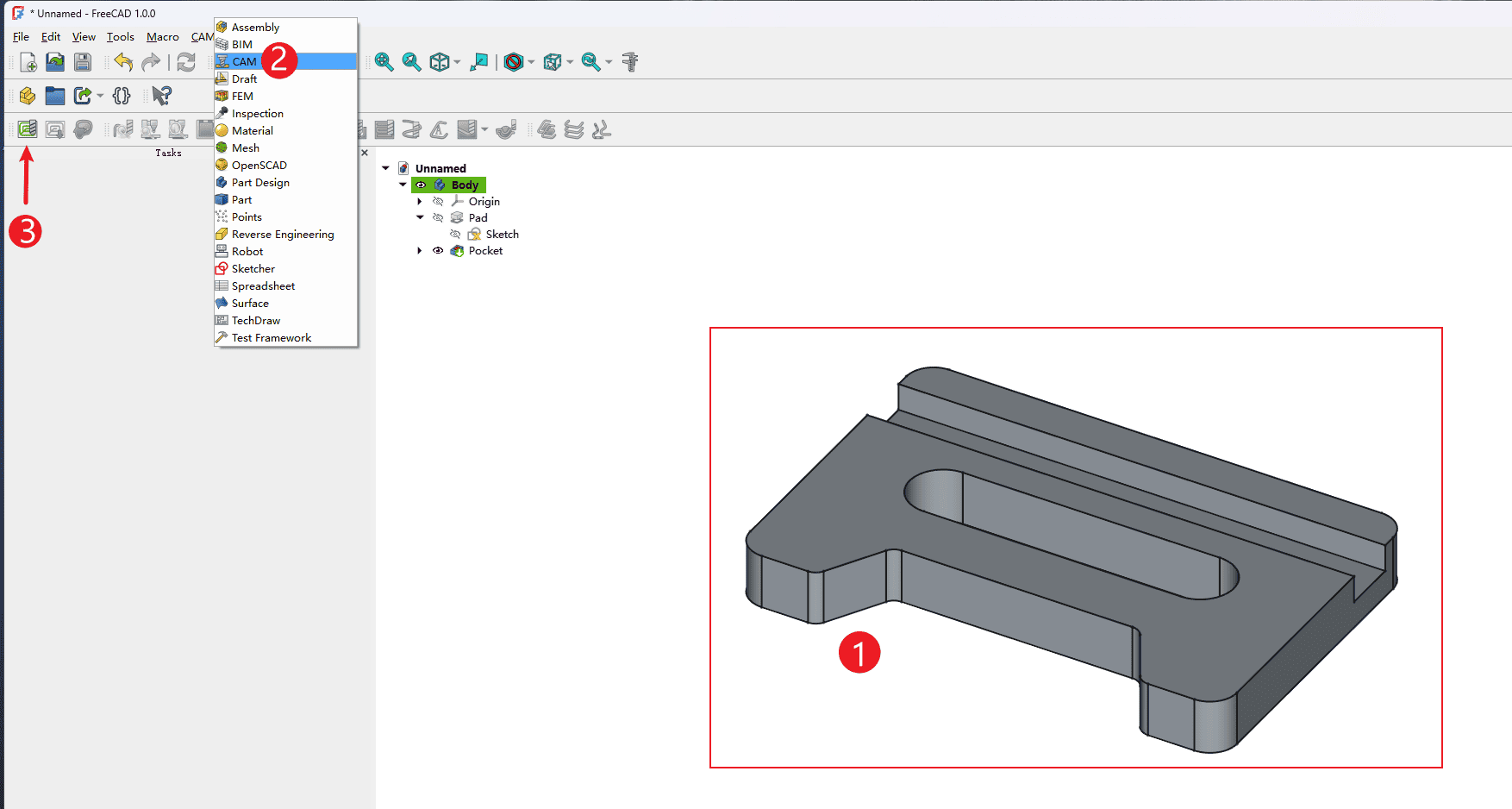Expand the Origin tree node
The image size is (1512, 809).
pyautogui.click(x=420, y=202)
